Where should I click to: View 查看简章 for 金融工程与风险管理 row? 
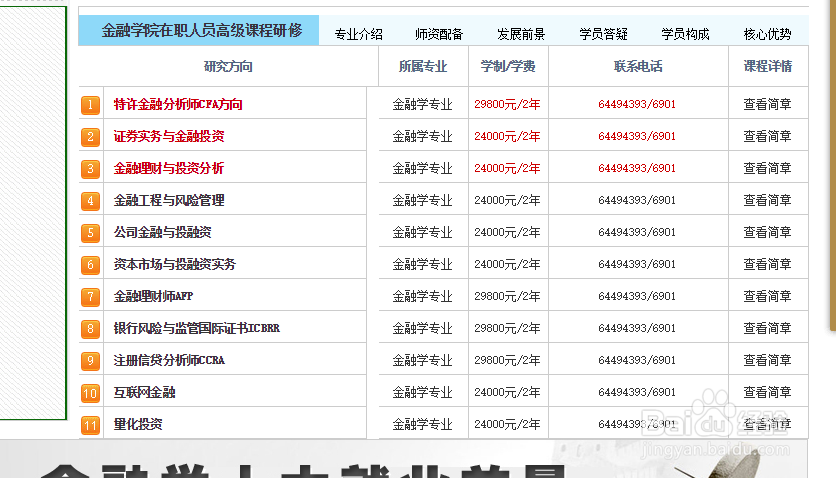[767, 200]
